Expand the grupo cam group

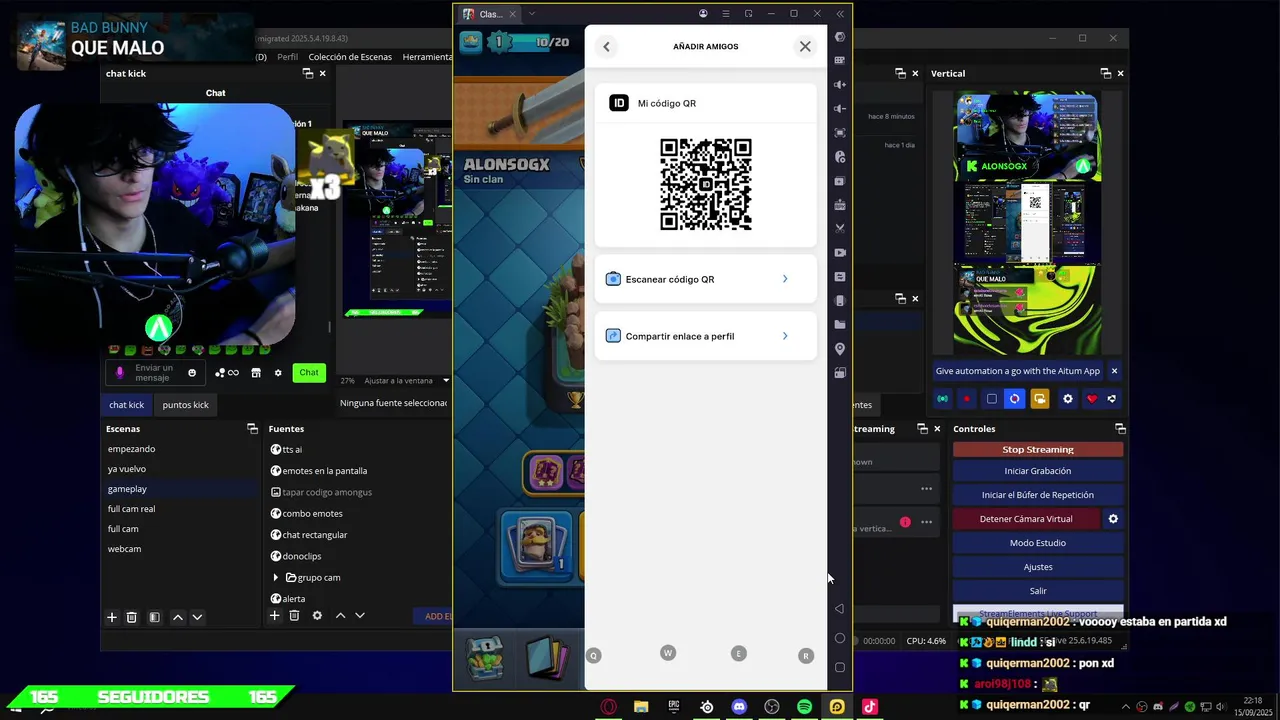click(276, 577)
